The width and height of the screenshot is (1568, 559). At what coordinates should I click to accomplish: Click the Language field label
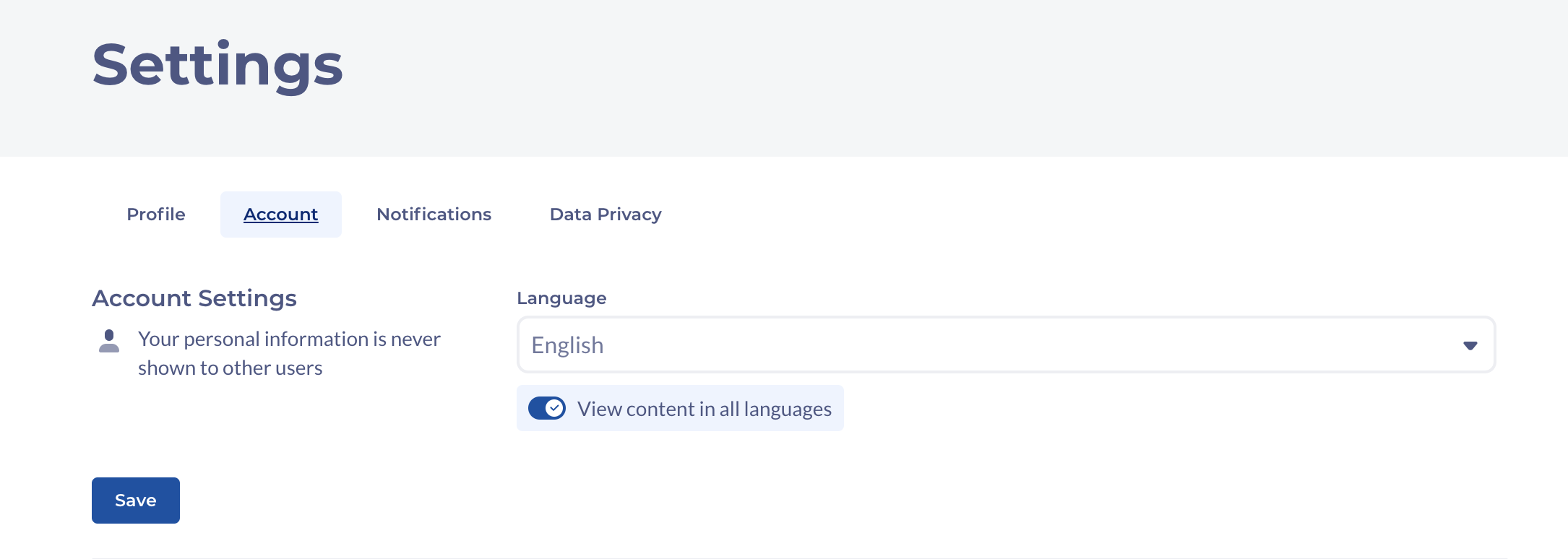tap(561, 298)
